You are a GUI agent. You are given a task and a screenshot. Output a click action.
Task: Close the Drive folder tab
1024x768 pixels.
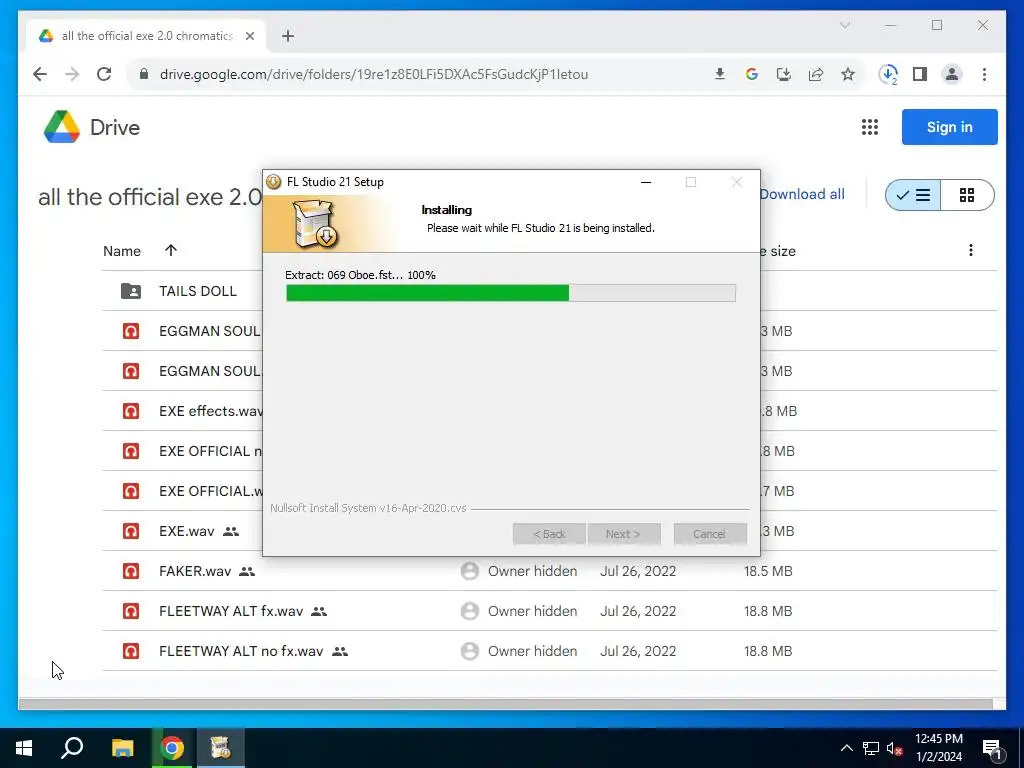[249, 36]
